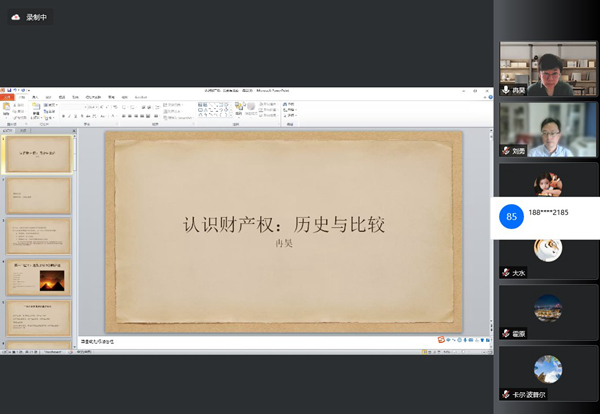Click the blue 85 avatar of 188****2185
Viewport: 600px width, 414px height.
[512, 216]
